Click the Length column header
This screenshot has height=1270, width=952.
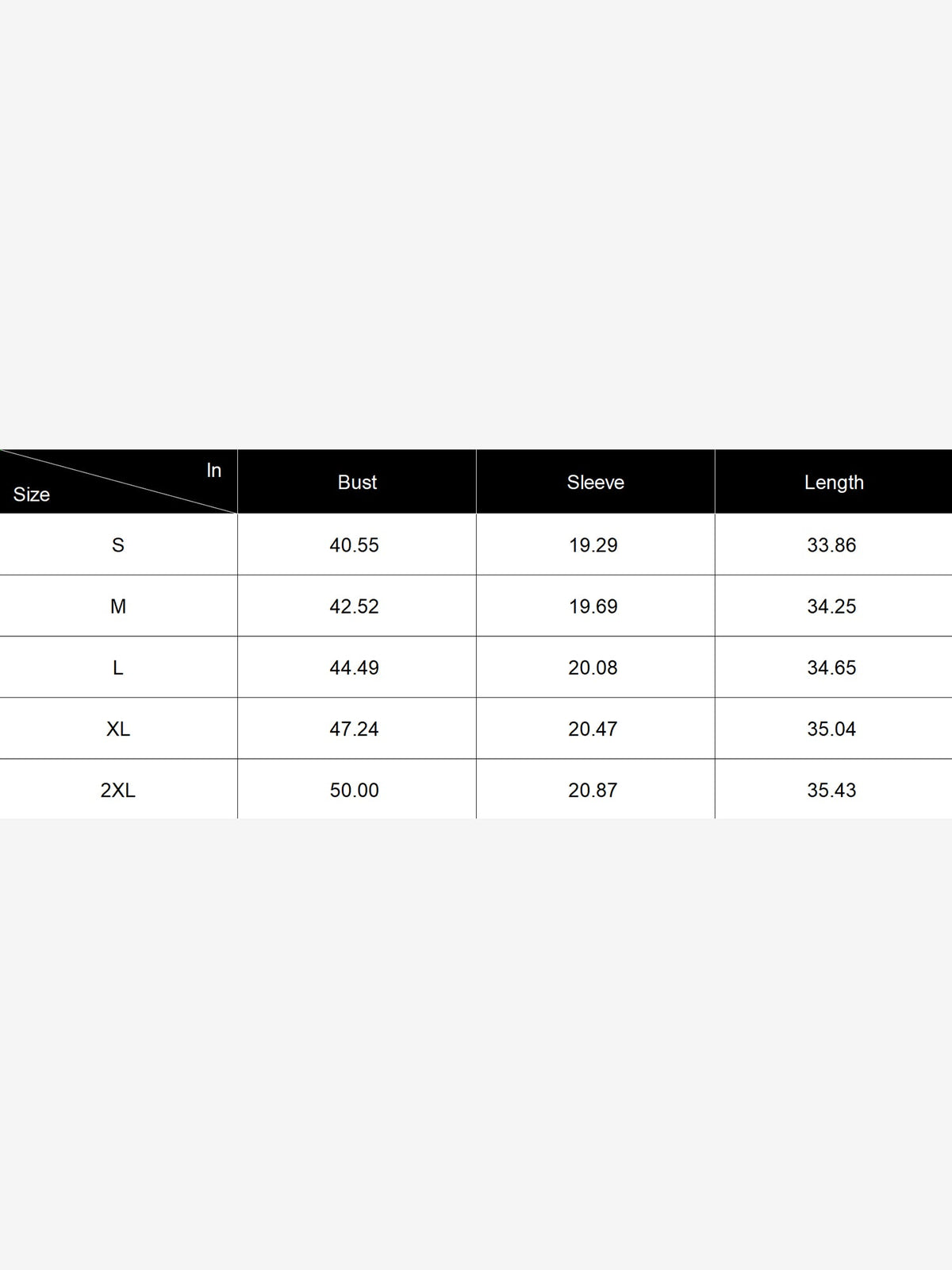point(834,482)
